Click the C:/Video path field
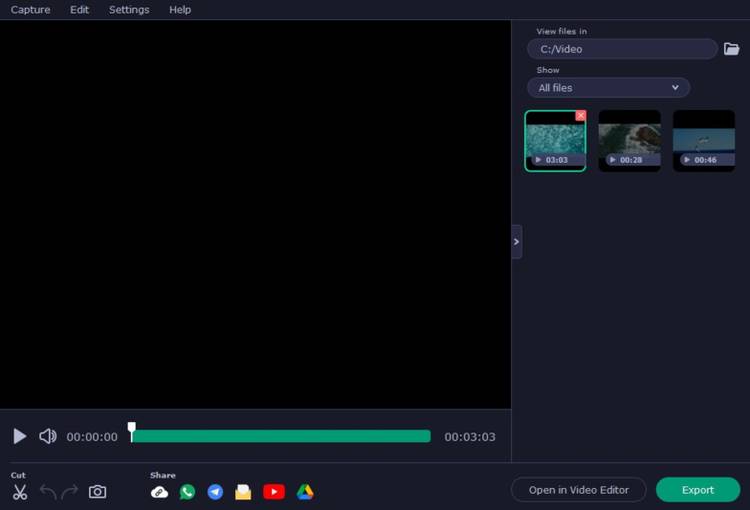The width and height of the screenshot is (750, 510). coord(622,49)
